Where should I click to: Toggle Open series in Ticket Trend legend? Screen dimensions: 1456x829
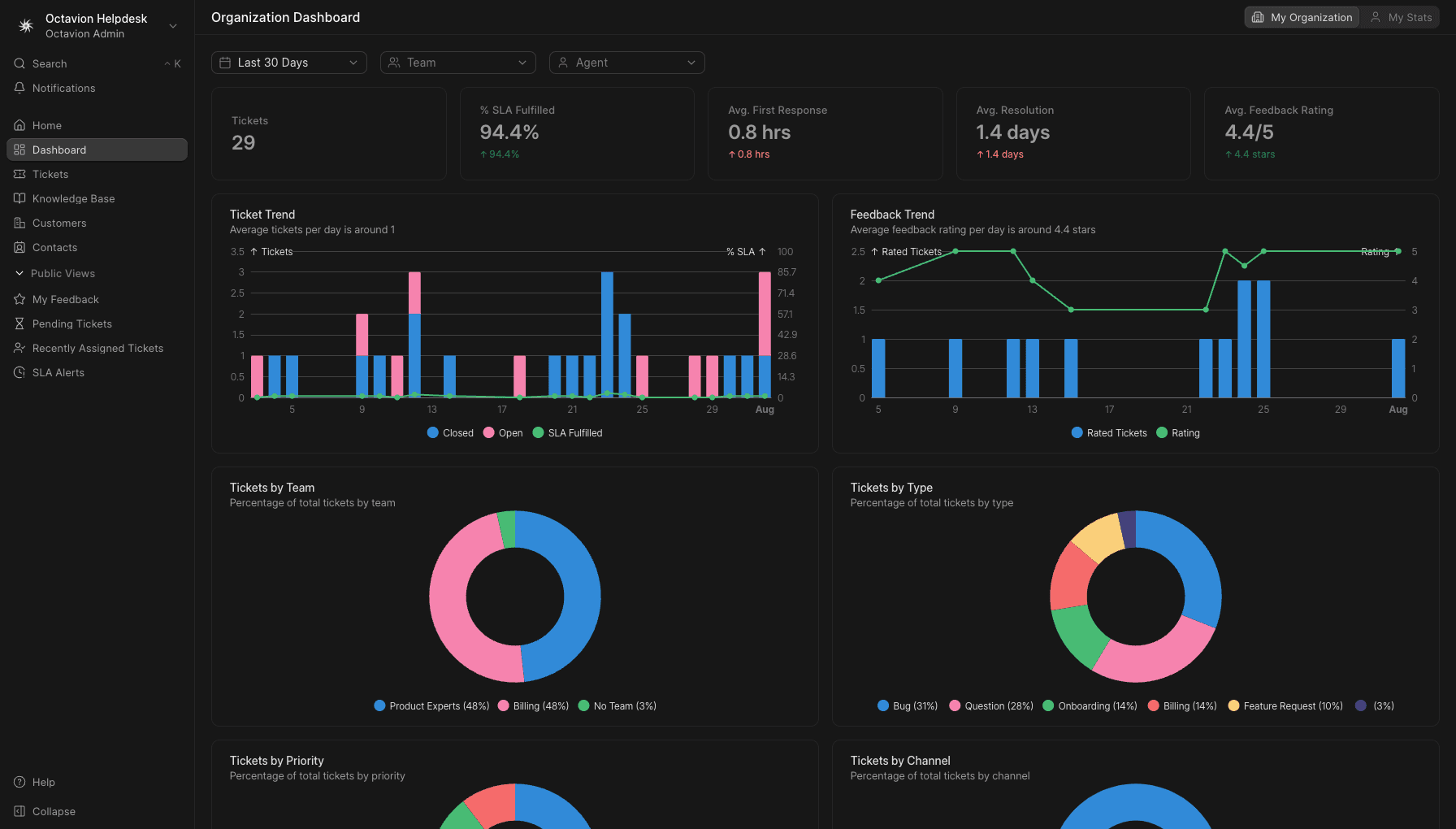[x=503, y=433]
